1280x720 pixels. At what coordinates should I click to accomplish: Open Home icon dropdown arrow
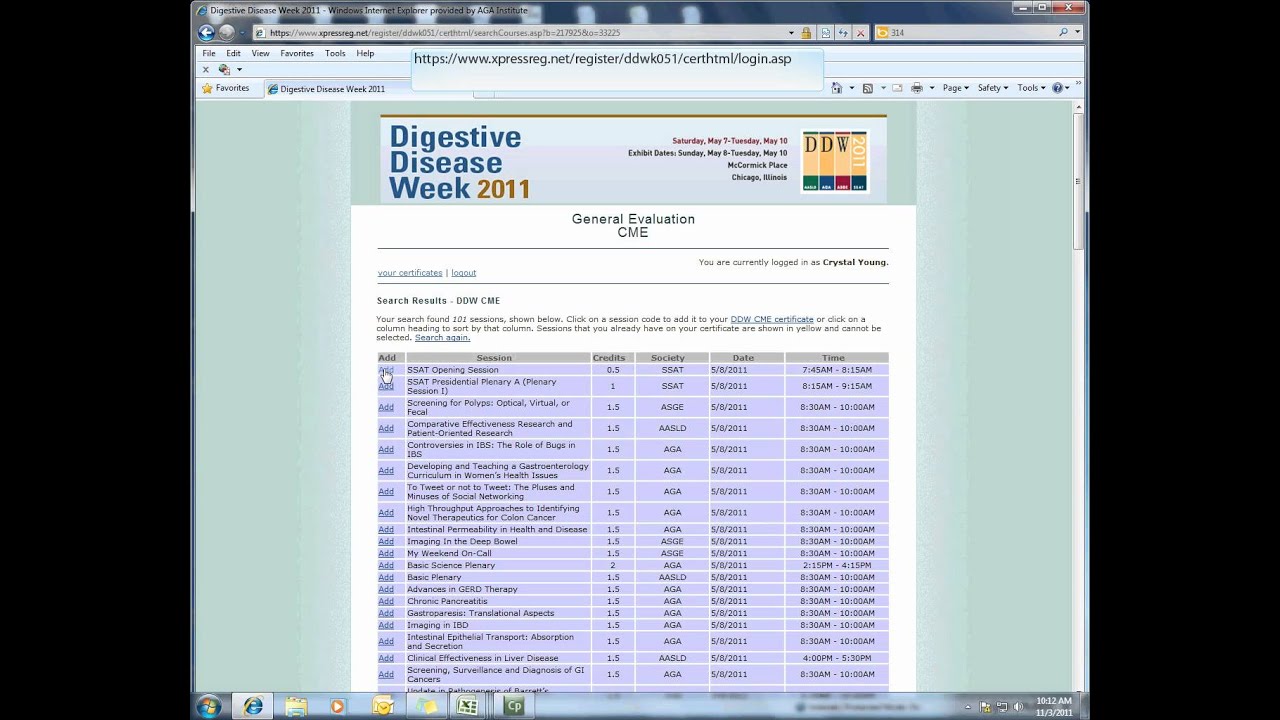[x=851, y=88]
